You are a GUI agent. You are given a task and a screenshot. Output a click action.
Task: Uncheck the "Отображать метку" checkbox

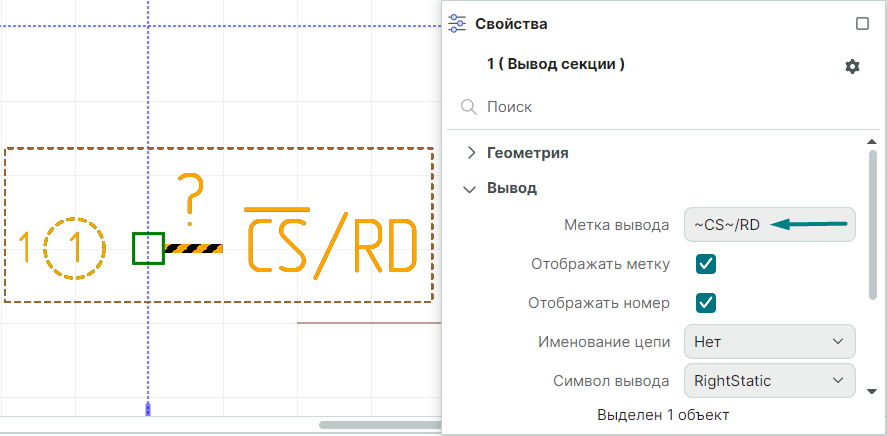[x=706, y=264]
